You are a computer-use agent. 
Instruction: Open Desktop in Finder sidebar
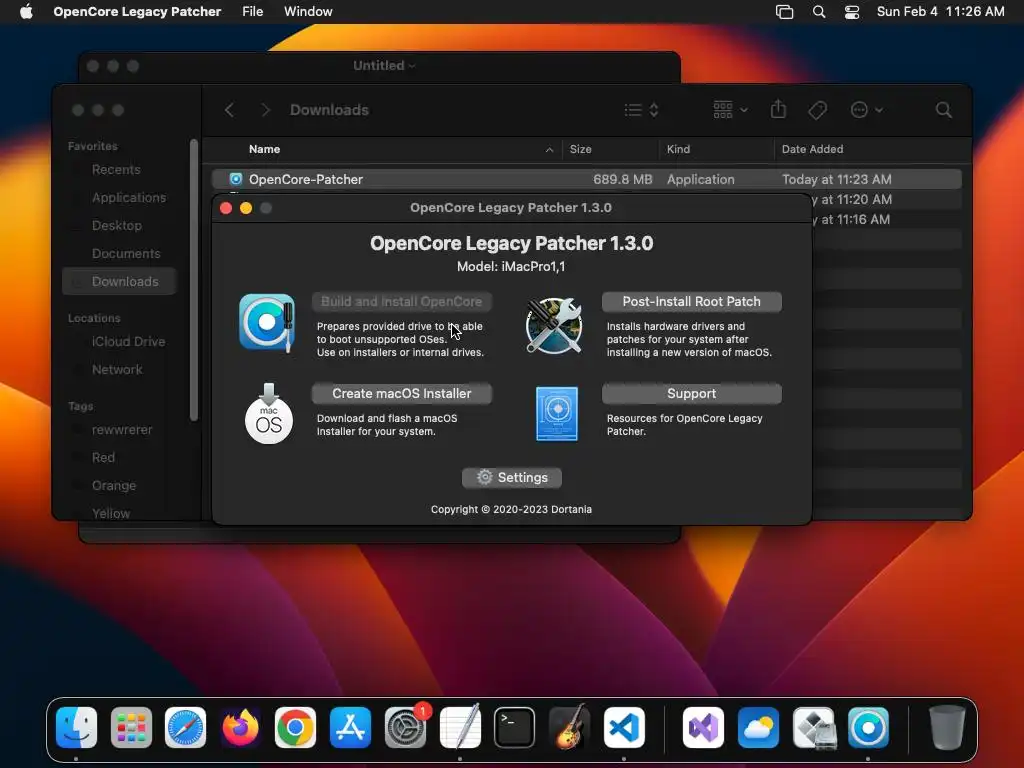coord(119,226)
